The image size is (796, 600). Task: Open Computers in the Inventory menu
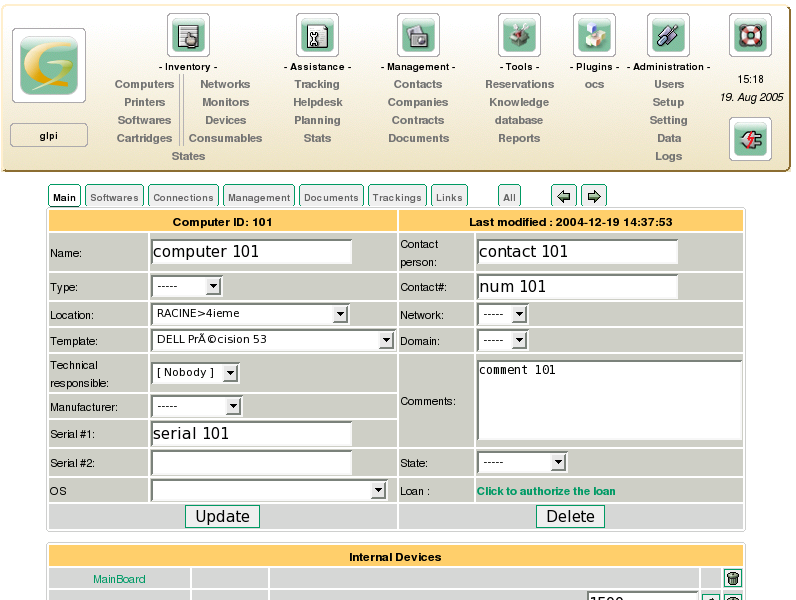click(144, 84)
